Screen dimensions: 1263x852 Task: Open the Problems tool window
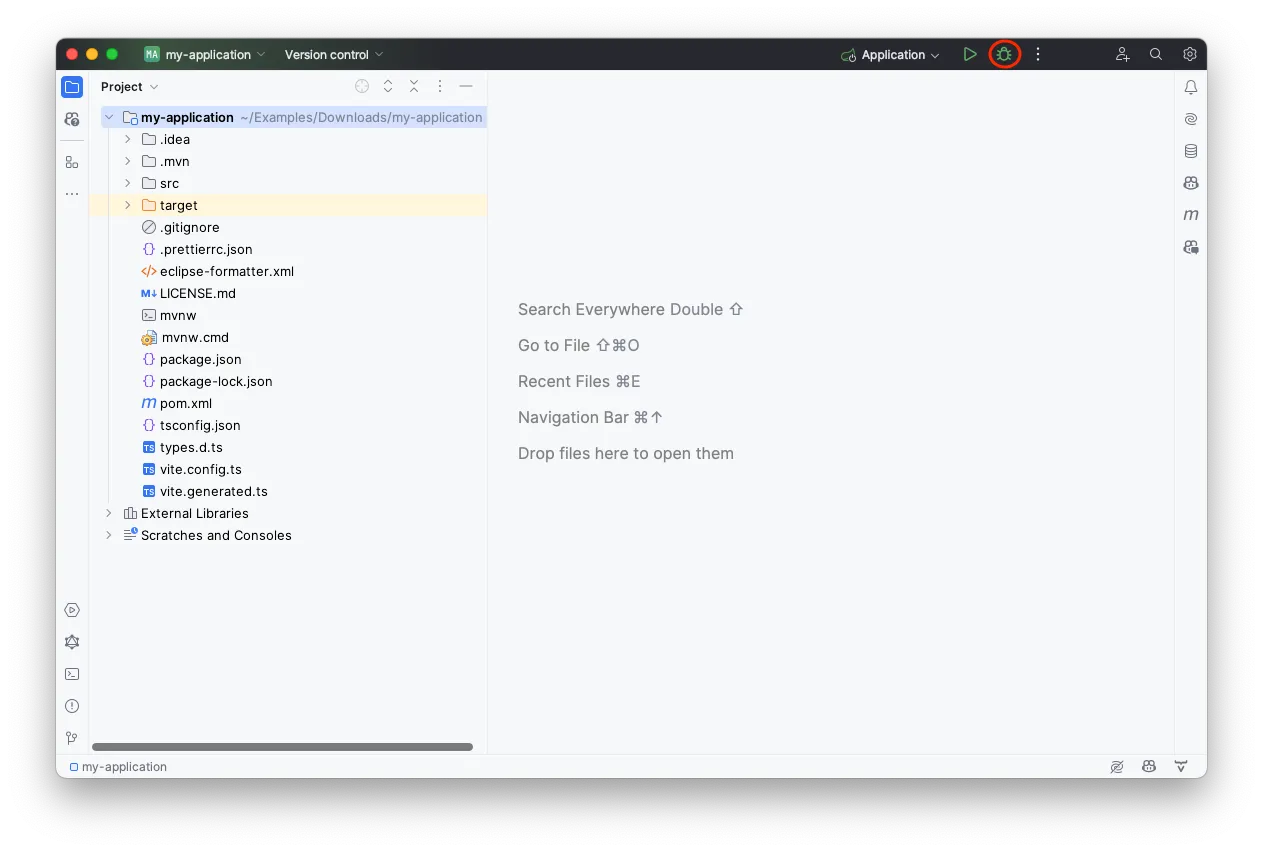click(x=71, y=705)
